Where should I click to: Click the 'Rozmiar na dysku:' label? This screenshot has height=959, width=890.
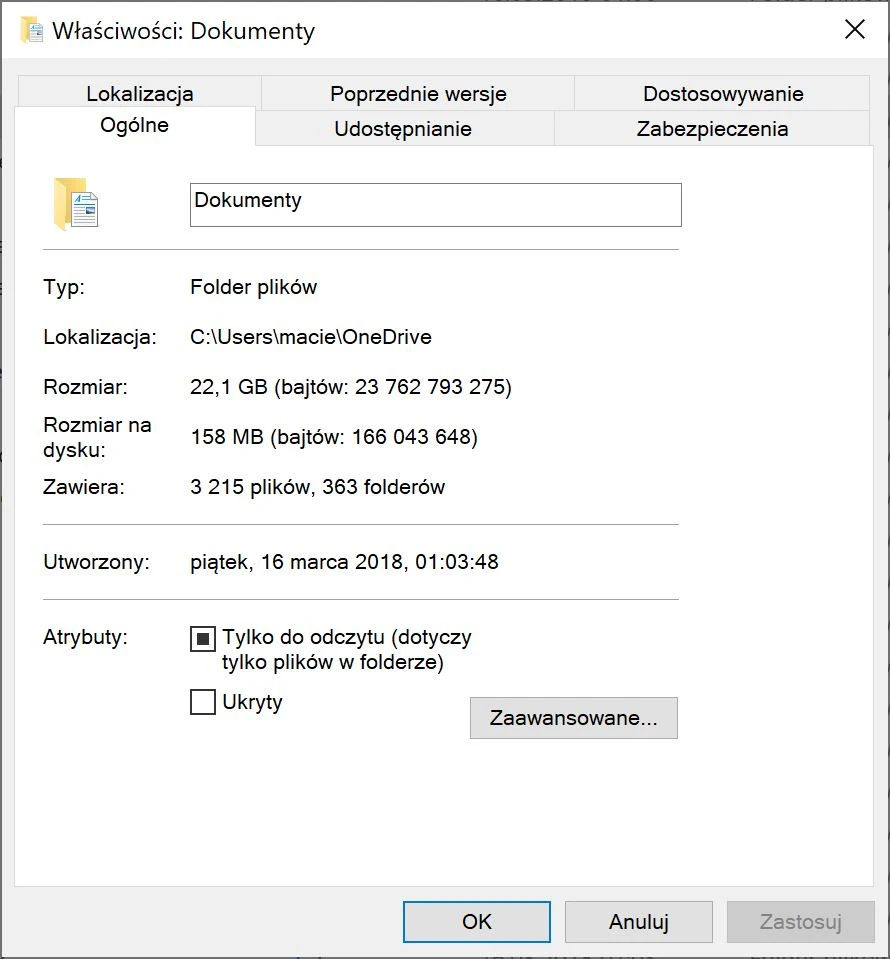click(x=97, y=437)
